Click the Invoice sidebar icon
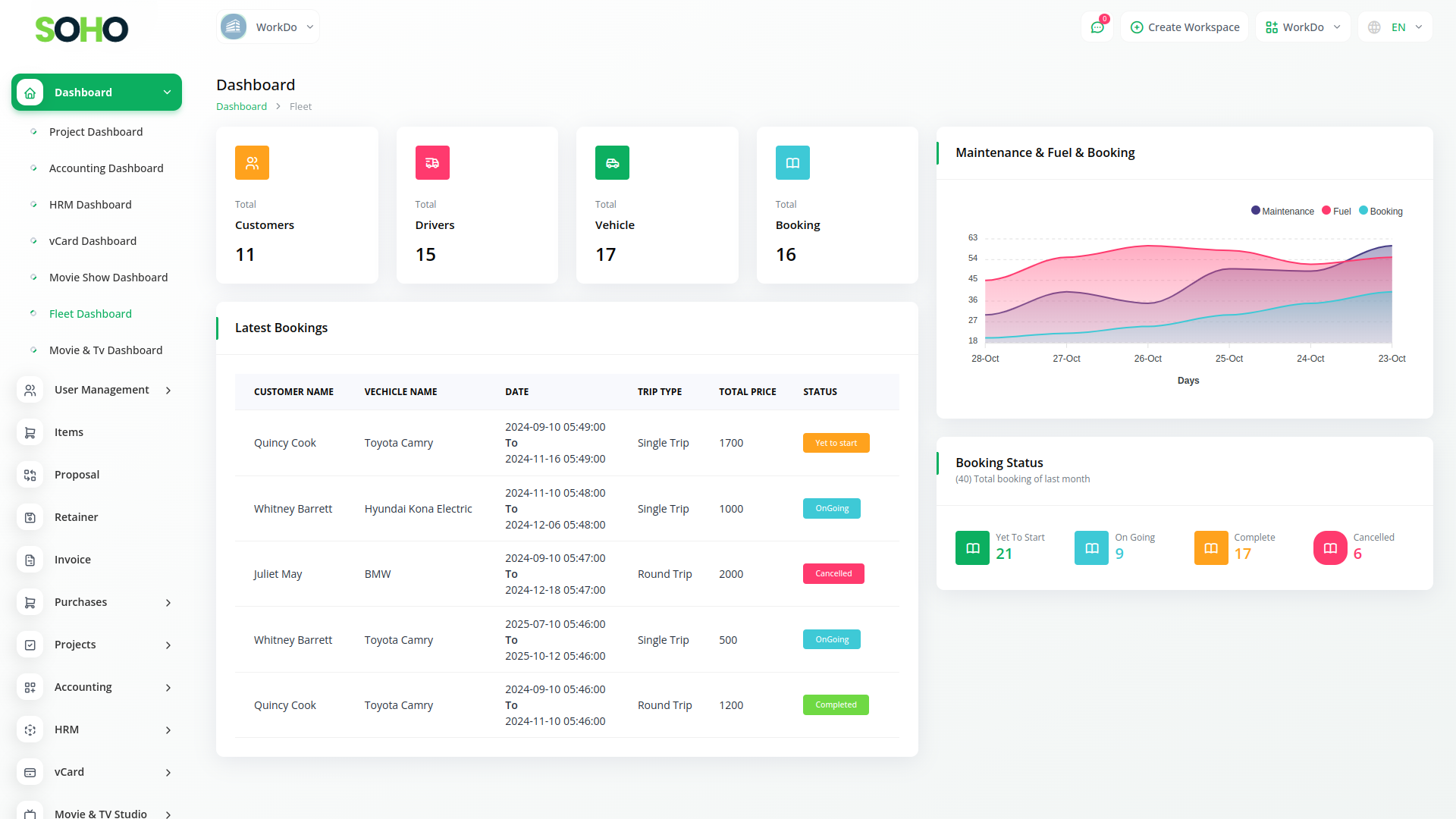Screen dimensions: 1456x819 [x=30, y=560]
